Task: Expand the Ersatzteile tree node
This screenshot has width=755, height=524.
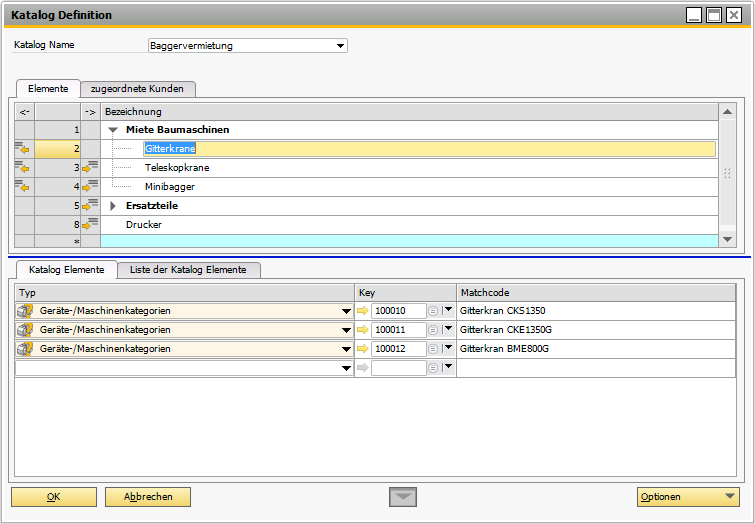Action: [113, 206]
